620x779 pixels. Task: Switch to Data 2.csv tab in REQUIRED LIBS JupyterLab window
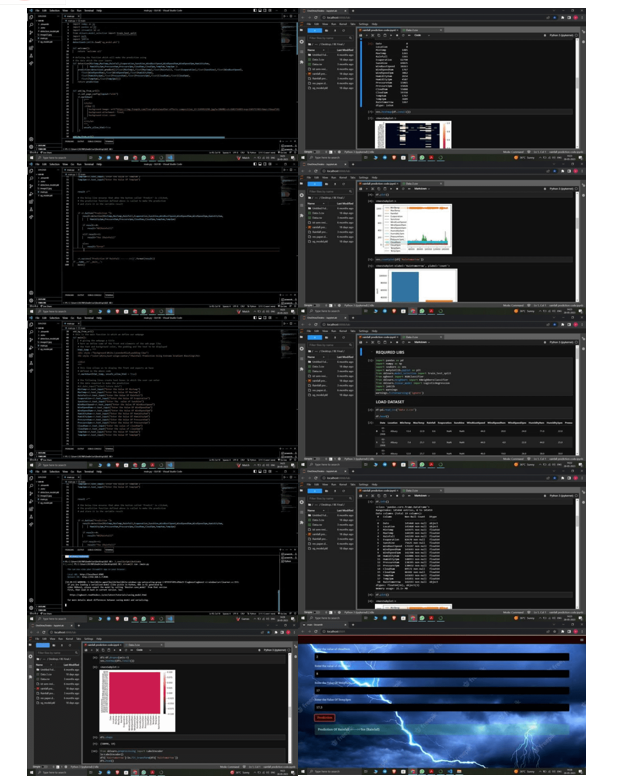tap(422, 337)
